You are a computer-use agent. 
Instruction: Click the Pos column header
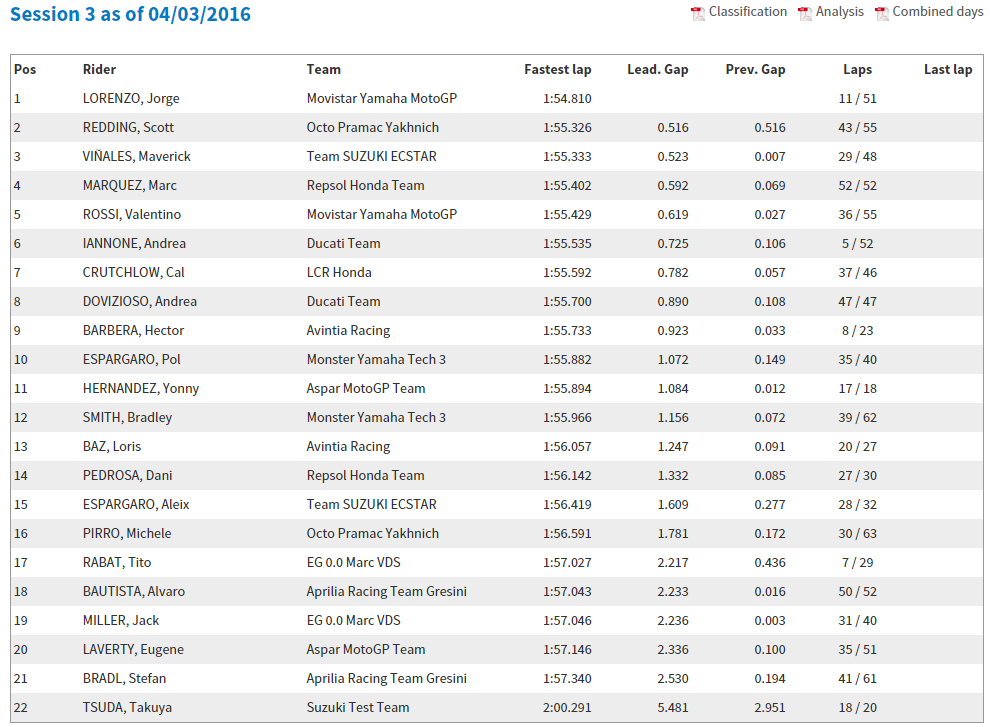tap(25, 69)
